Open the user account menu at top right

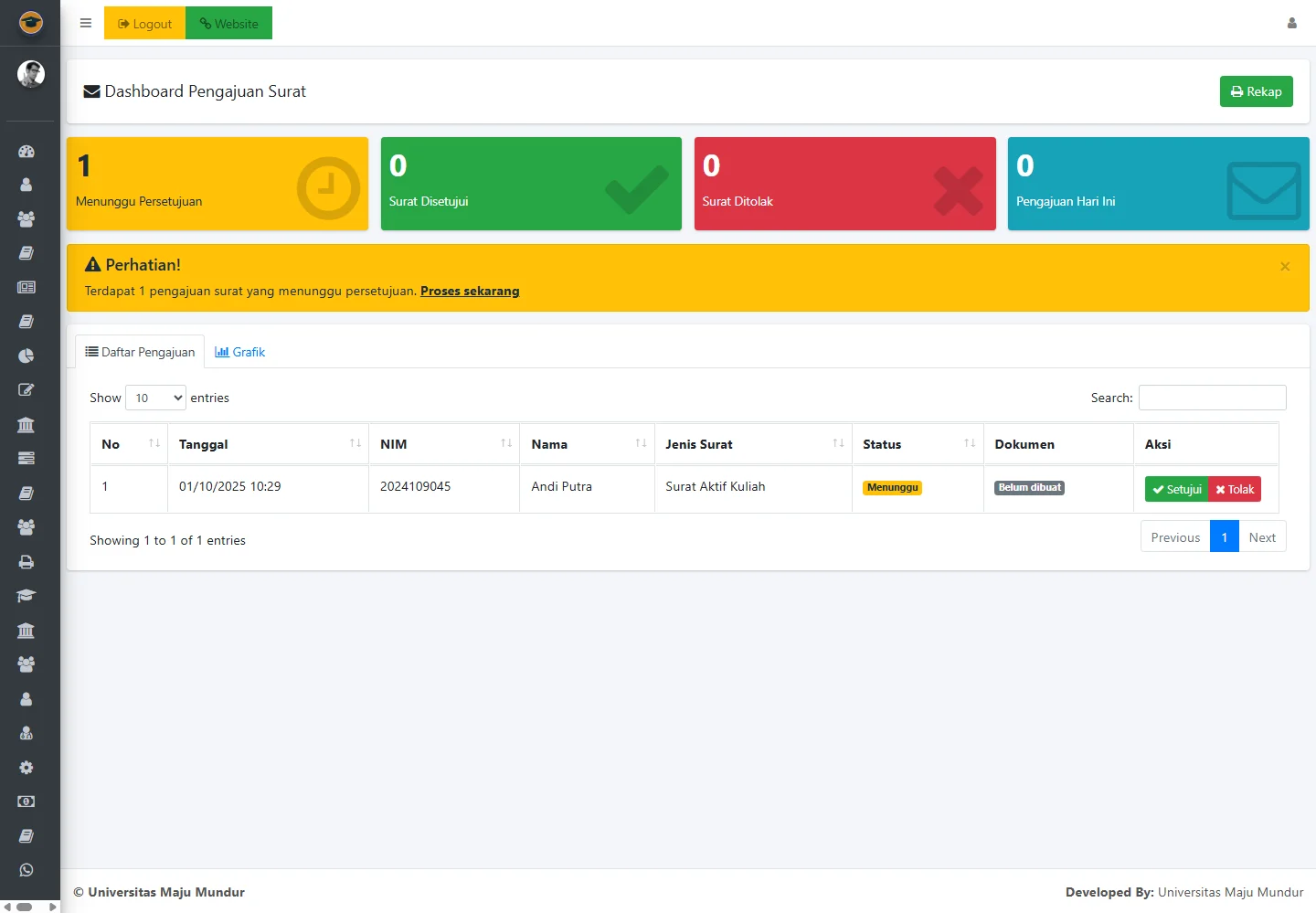[x=1291, y=24]
